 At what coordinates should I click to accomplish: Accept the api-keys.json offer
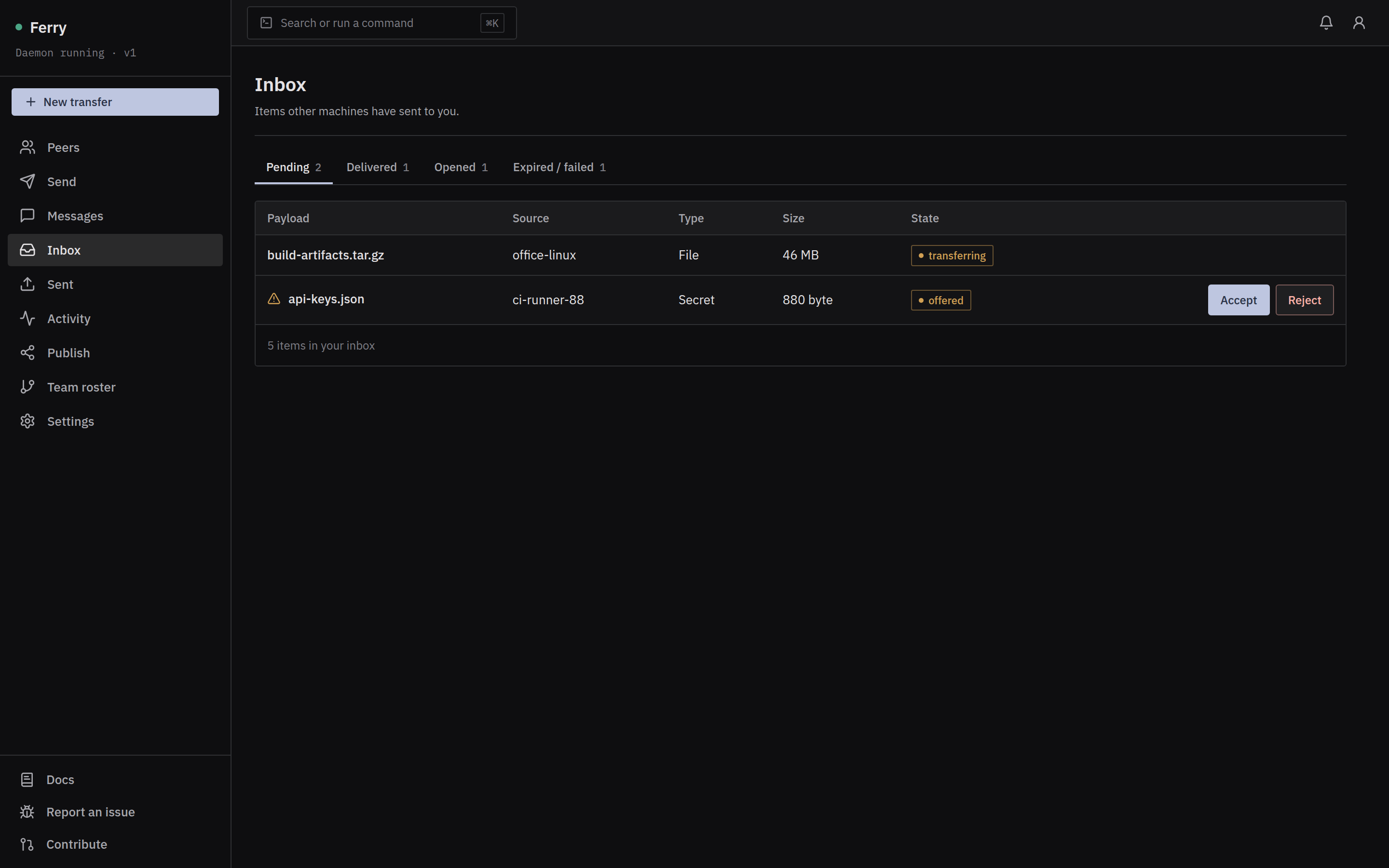click(x=1238, y=300)
